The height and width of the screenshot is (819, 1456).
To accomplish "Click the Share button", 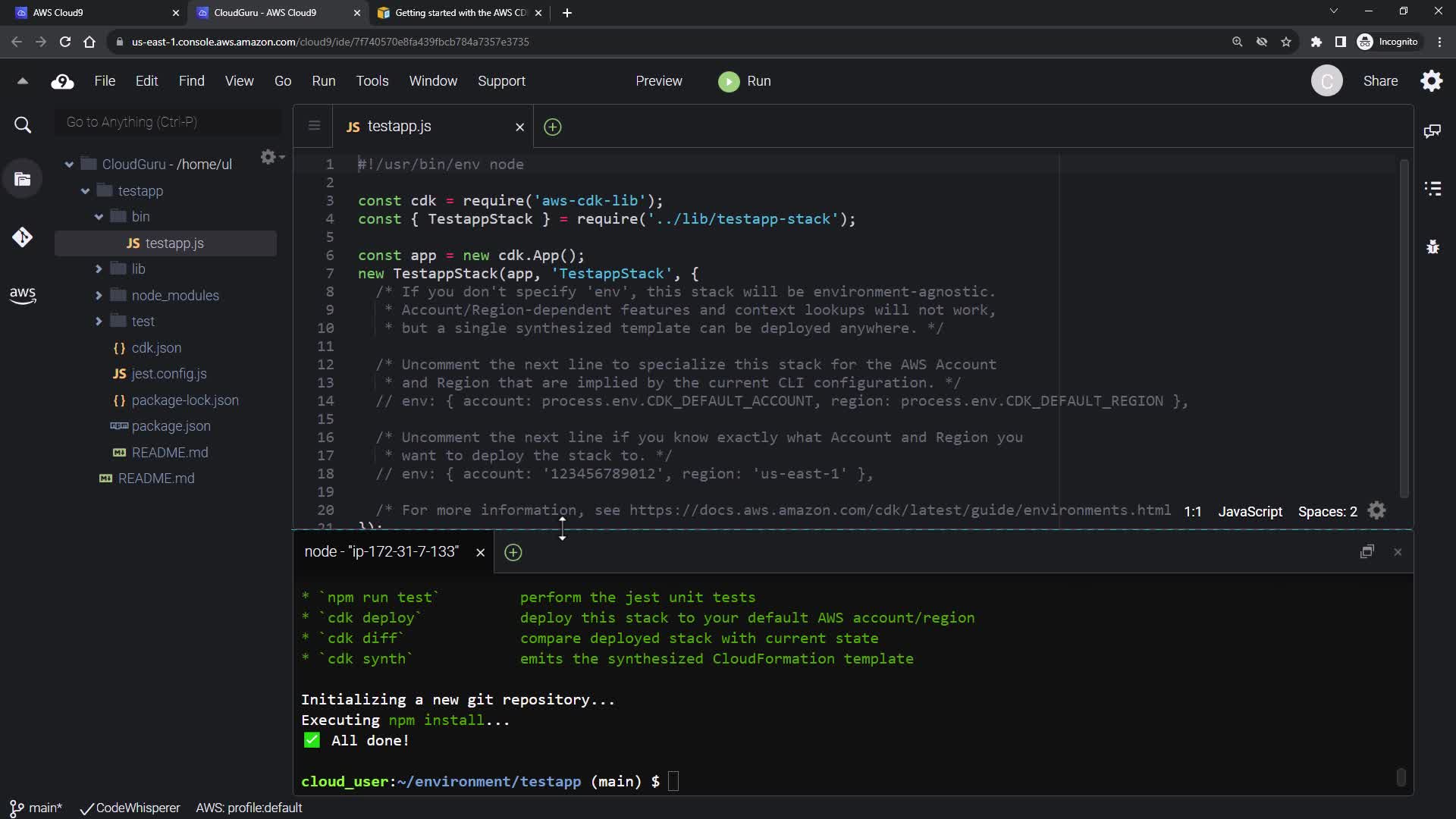I will [x=1380, y=81].
